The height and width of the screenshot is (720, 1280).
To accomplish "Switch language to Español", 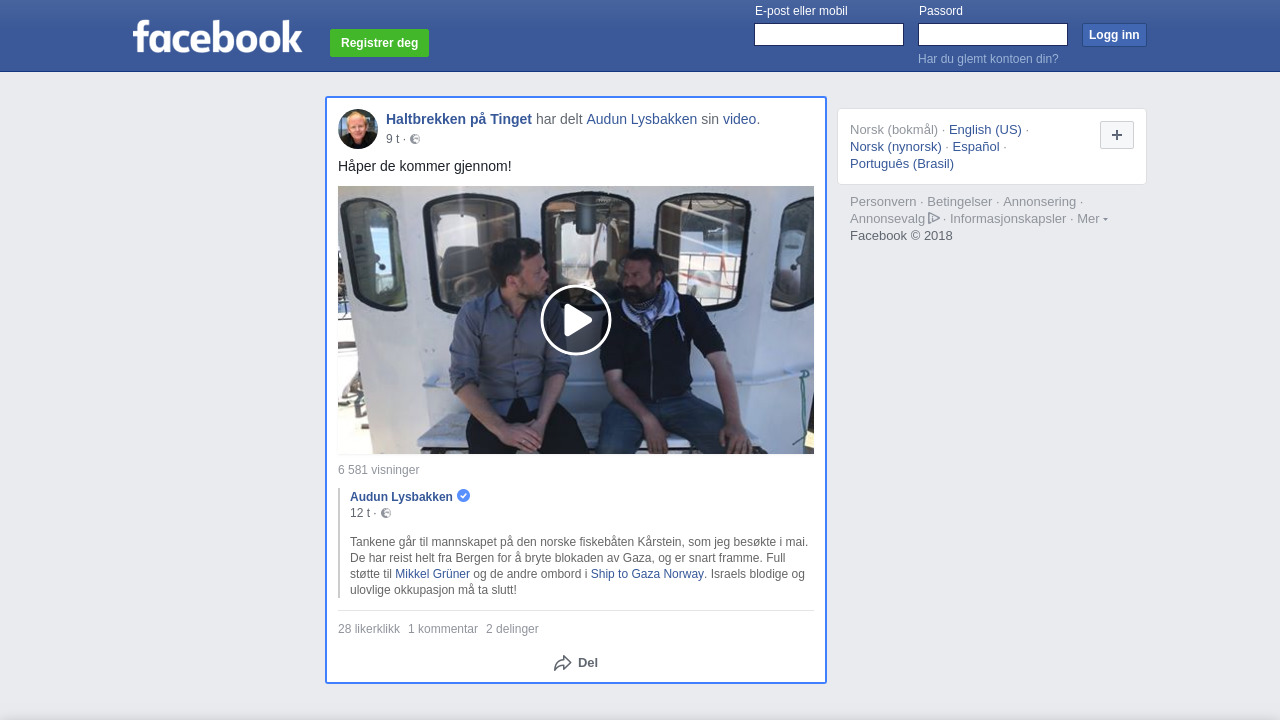I will (x=976, y=147).
